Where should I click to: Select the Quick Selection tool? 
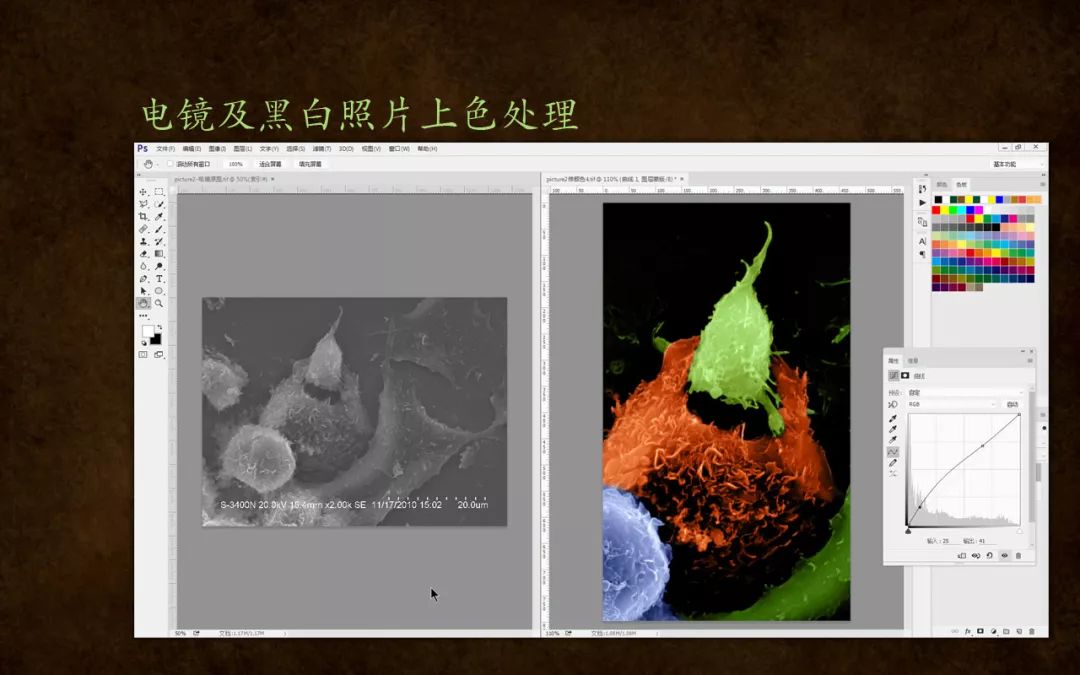pos(159,204)
